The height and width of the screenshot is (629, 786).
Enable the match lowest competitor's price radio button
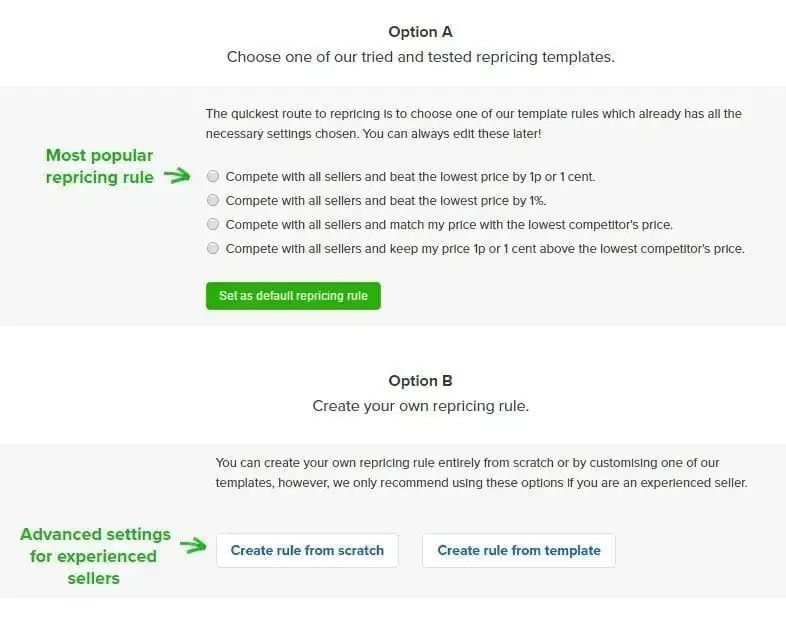213,225
